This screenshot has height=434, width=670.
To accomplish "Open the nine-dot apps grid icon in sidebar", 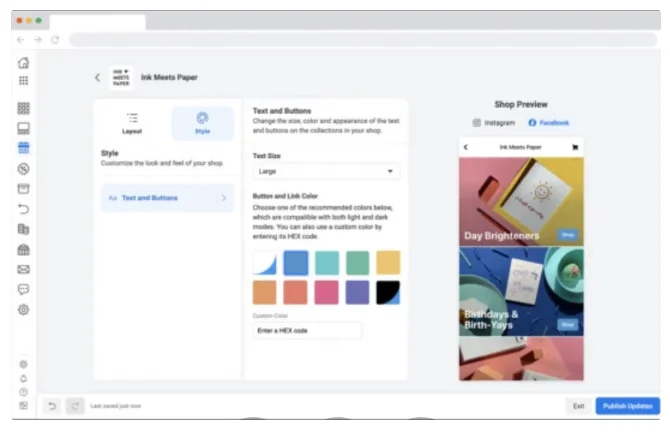I will 23,80.
